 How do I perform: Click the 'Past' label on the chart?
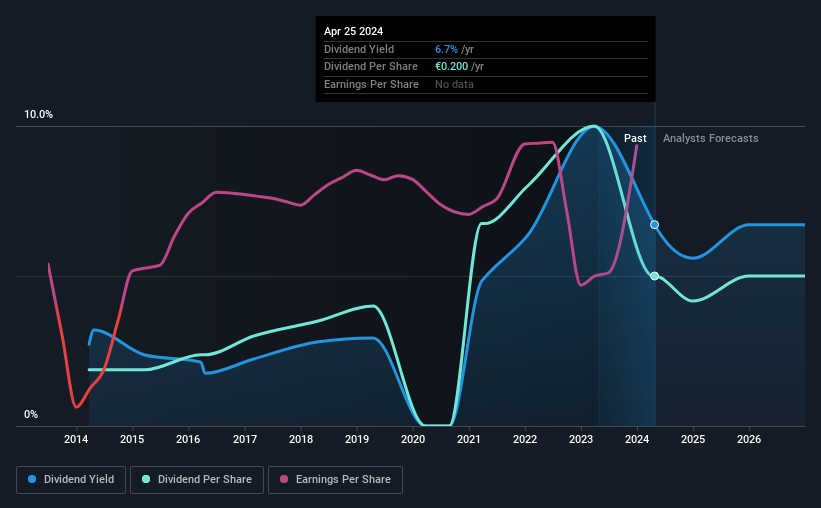tap(635, 138)
